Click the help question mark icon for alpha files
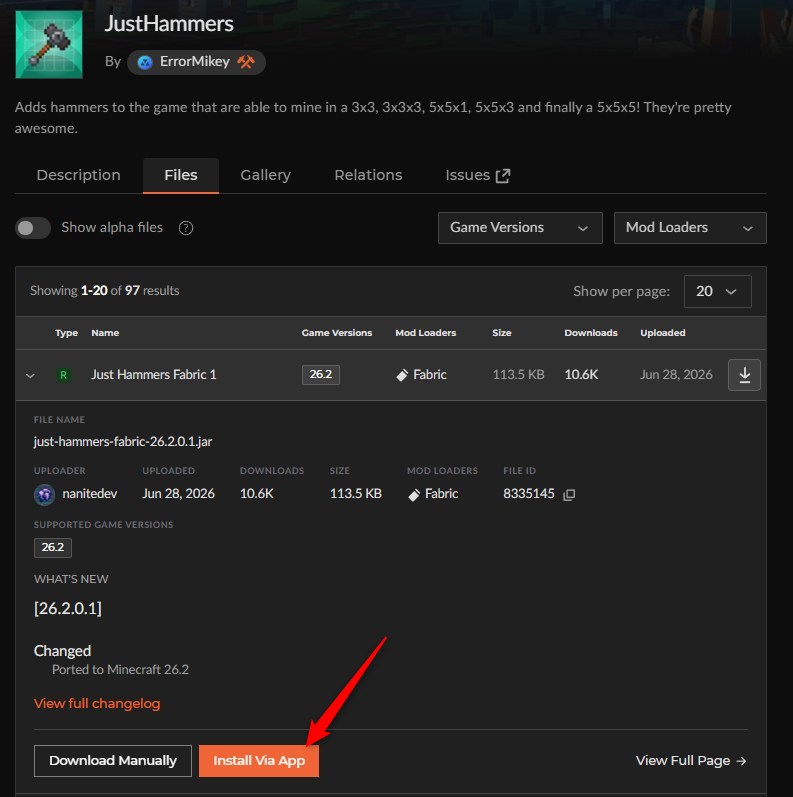 [x=186, y=228]
